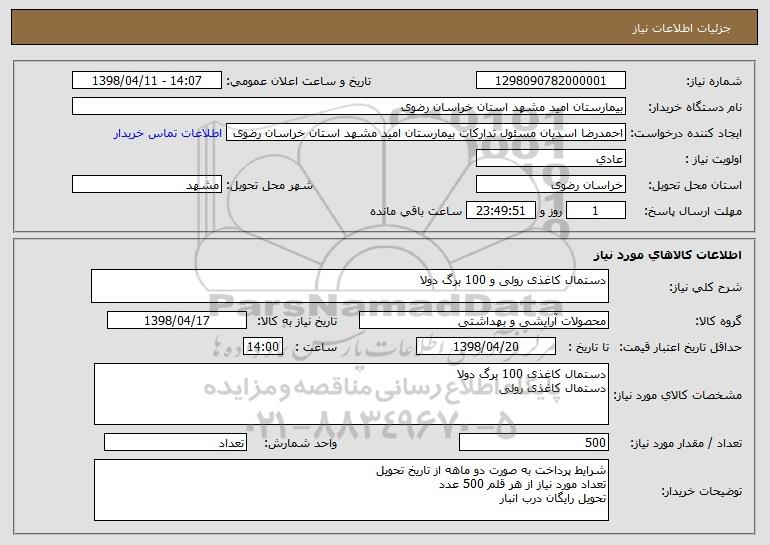Click the general description box دستمال کاغذی رولی
The image size is (770, 545).
[x=350, y=286]
